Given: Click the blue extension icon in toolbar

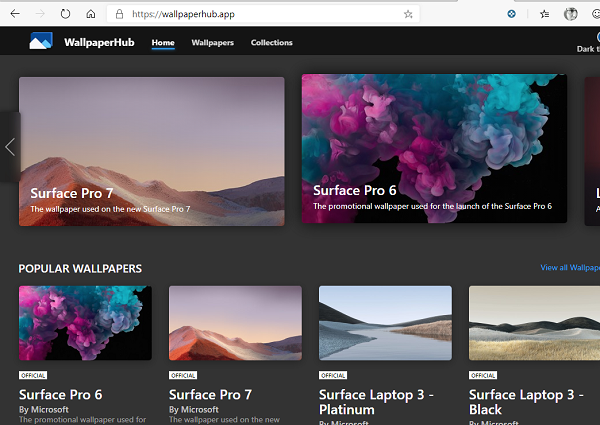Looking at the screenshot, I should coord(512,15).
